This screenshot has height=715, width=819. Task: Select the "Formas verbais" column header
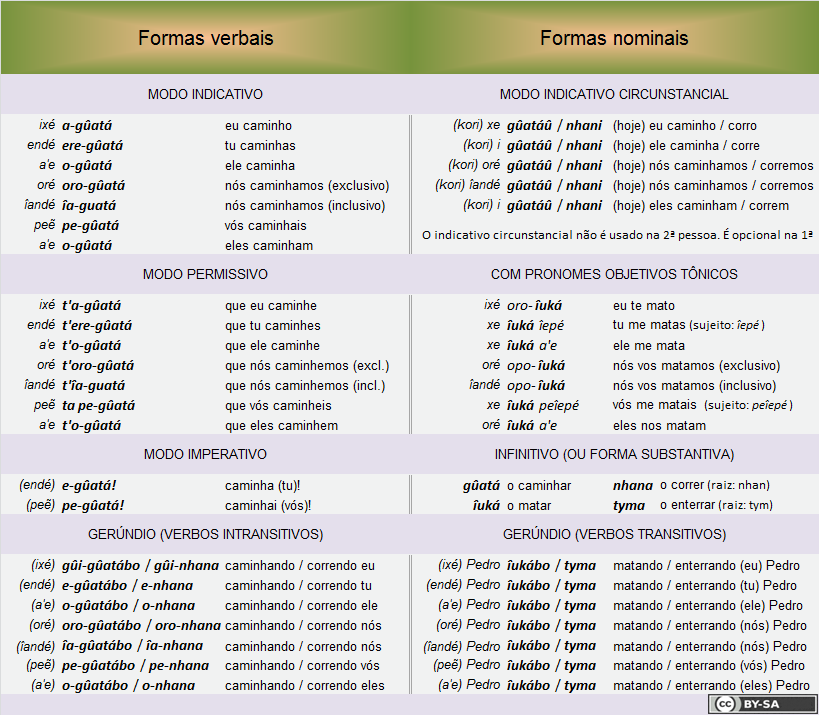tap(205, 38)
